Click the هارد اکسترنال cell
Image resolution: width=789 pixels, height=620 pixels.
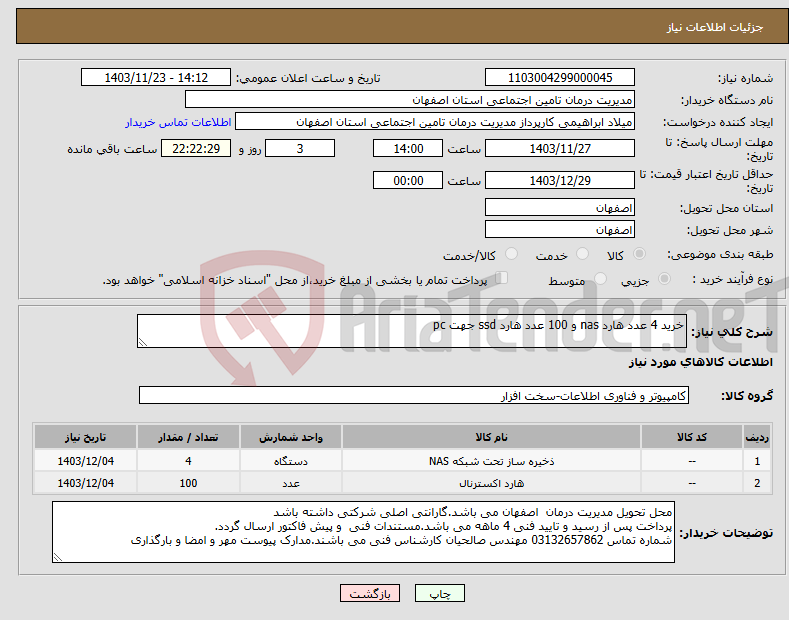tap(491, 483)
